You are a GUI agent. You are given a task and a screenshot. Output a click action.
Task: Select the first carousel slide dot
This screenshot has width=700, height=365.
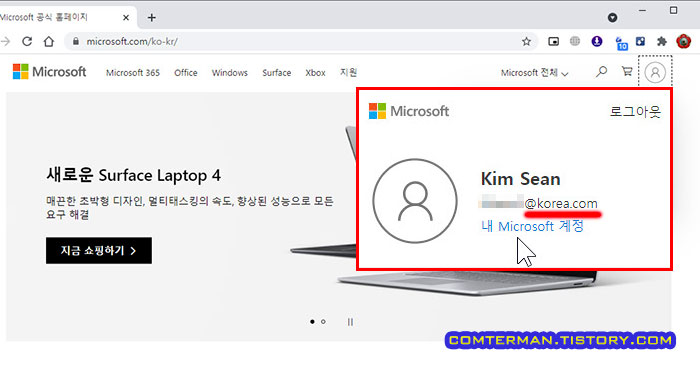[312, 322]
